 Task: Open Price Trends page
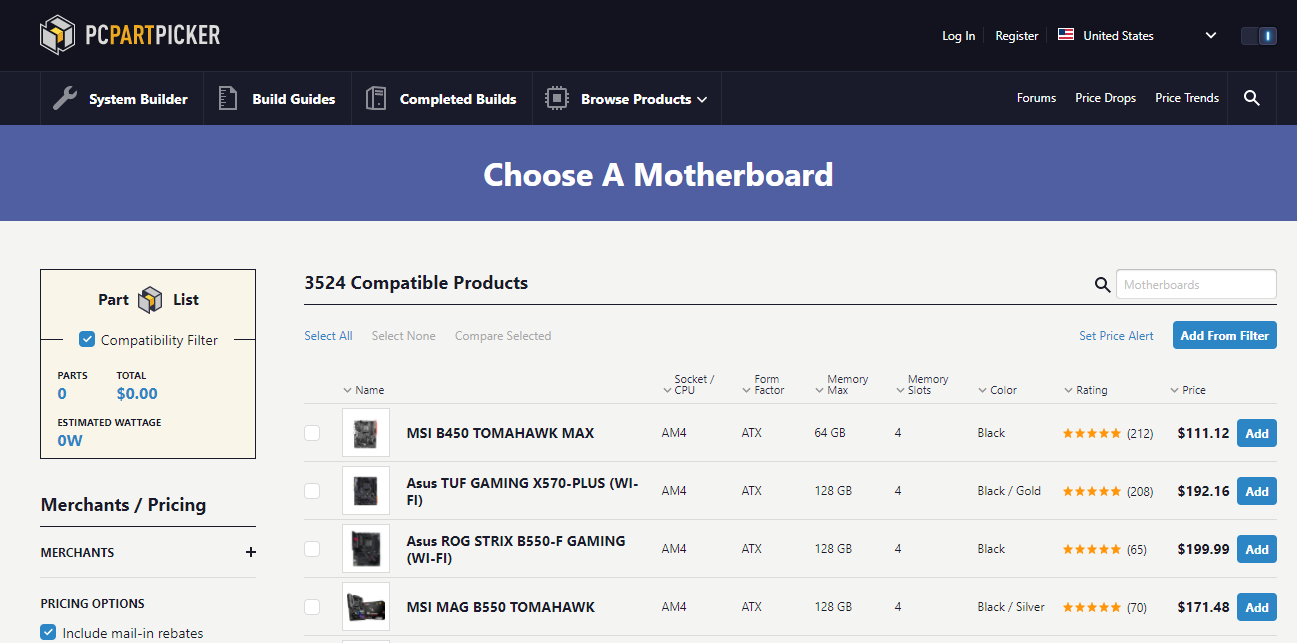click(x=1187, y=98)
